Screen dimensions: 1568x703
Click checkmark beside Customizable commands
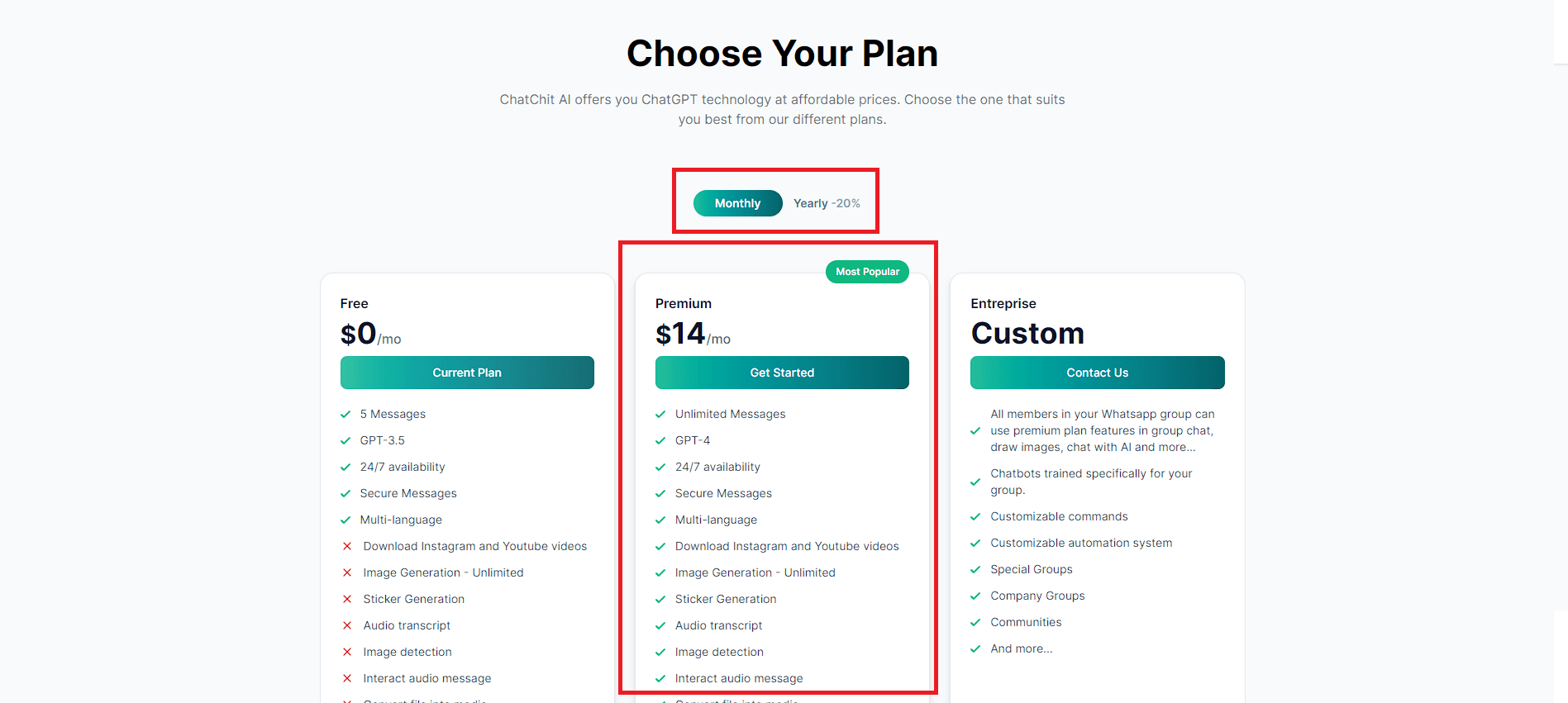pos(975,517)
